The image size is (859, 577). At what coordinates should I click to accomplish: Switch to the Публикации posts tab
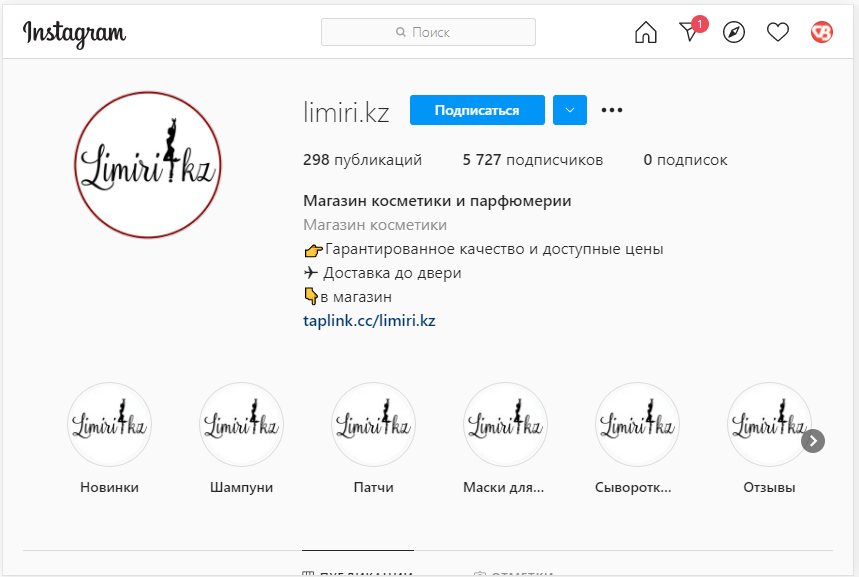358,570
